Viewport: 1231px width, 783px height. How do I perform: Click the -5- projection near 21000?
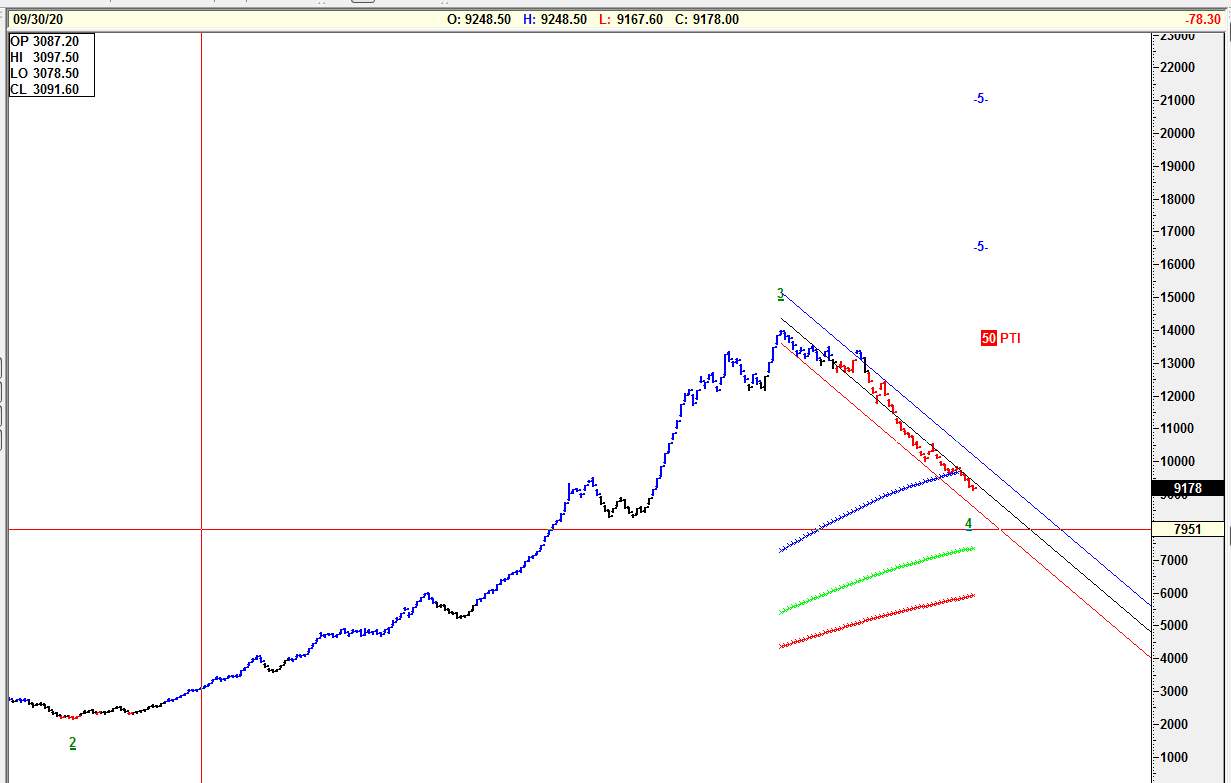[x=980, y=98]
